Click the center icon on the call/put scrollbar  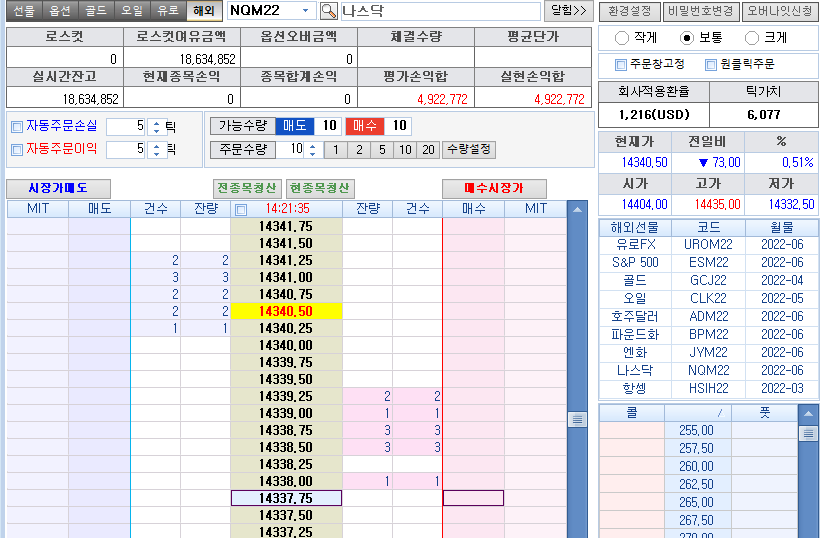(809, 434)
